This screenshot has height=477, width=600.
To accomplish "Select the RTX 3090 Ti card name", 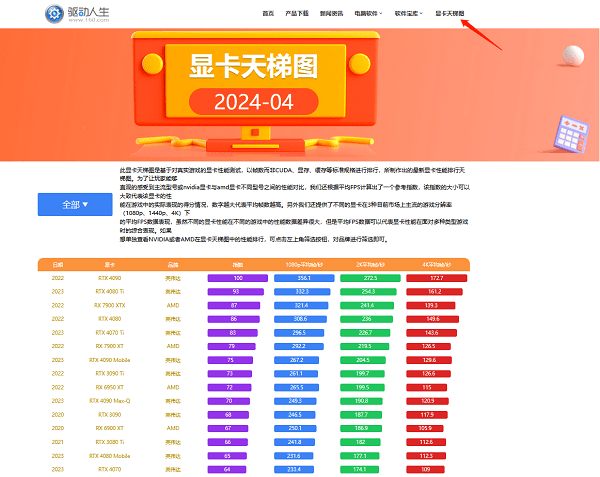I will 110,373.
